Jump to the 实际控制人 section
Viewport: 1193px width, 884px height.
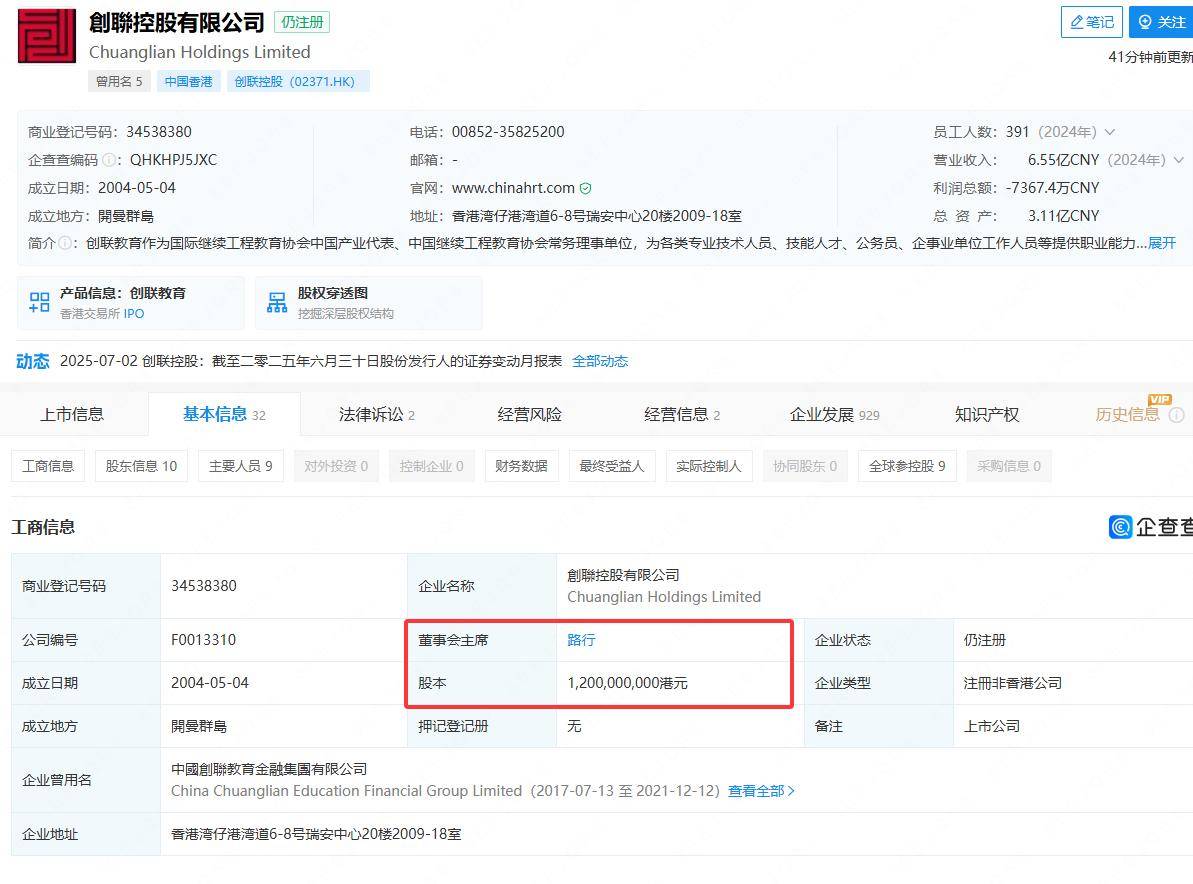(709, 466)
